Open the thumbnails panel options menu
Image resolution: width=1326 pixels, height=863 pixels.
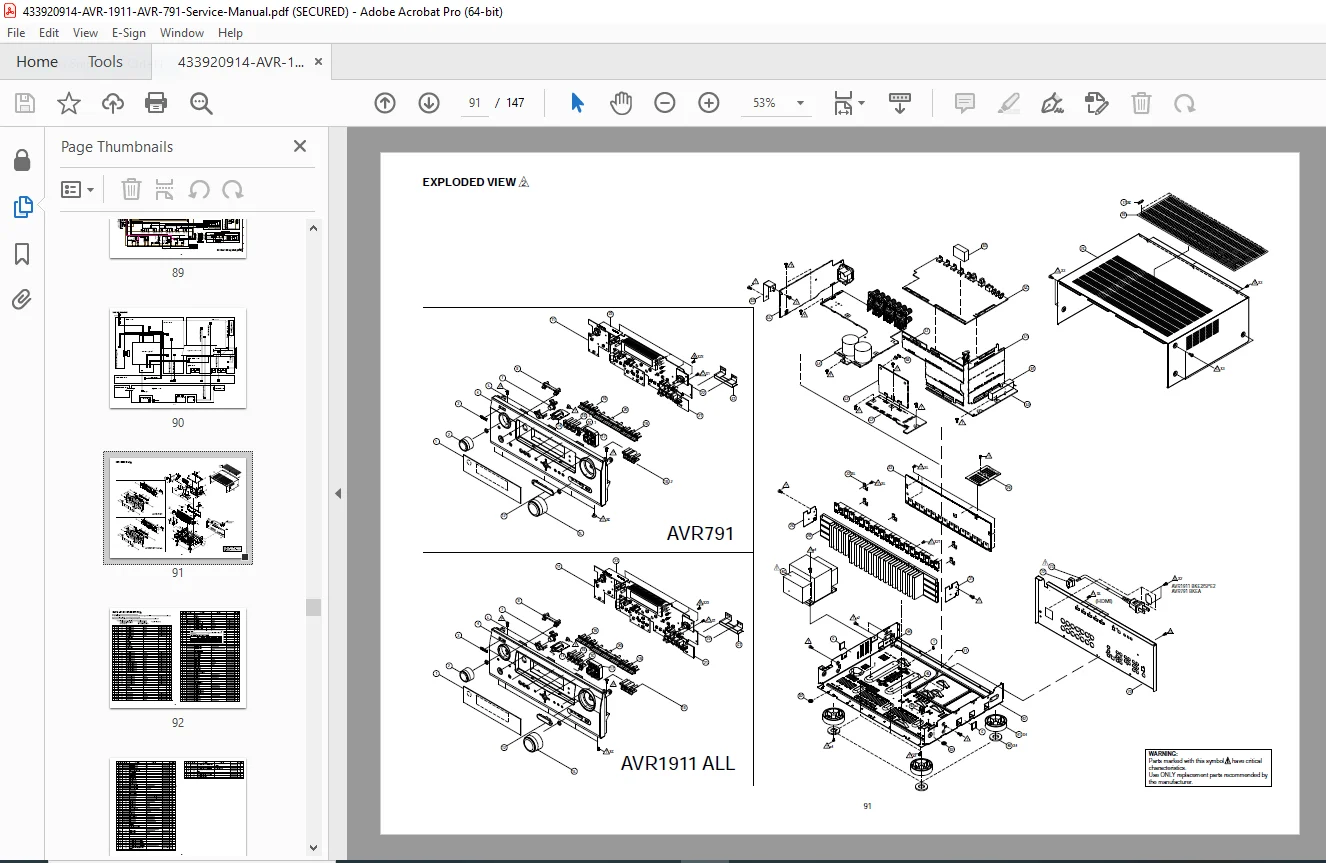click(x=77, y=189)
